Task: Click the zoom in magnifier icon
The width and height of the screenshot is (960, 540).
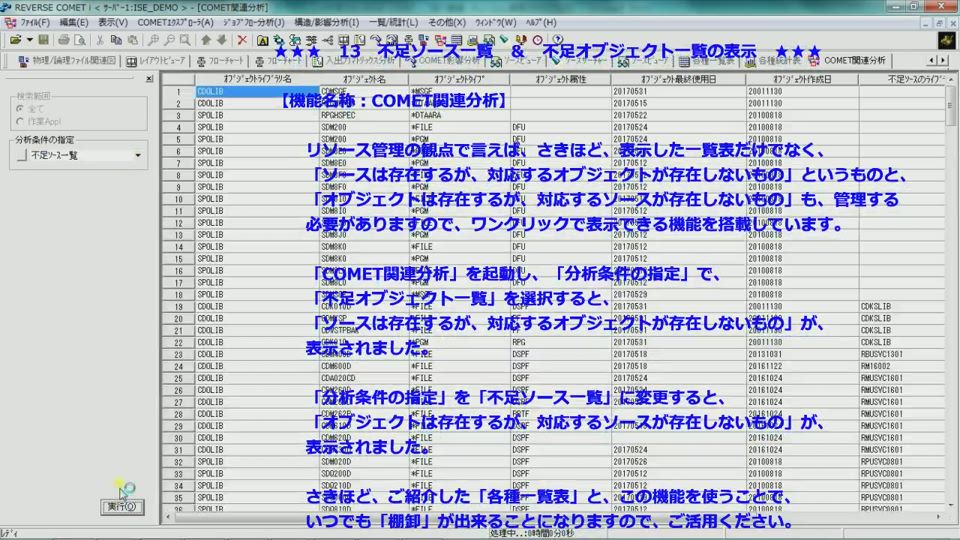Action: tap(153, 40)
